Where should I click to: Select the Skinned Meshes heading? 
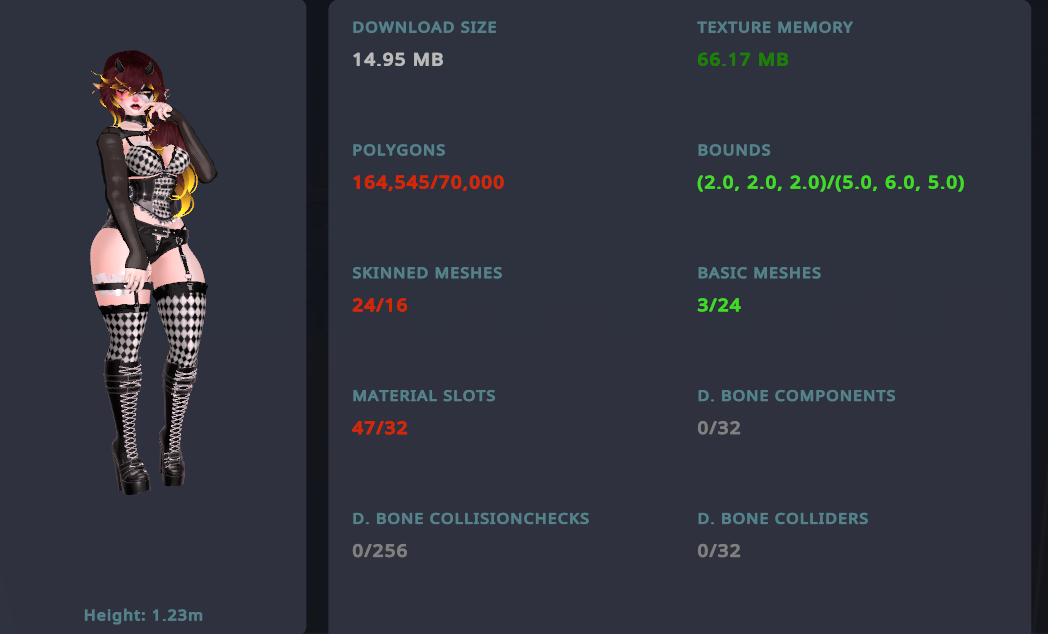click(427, 273)
